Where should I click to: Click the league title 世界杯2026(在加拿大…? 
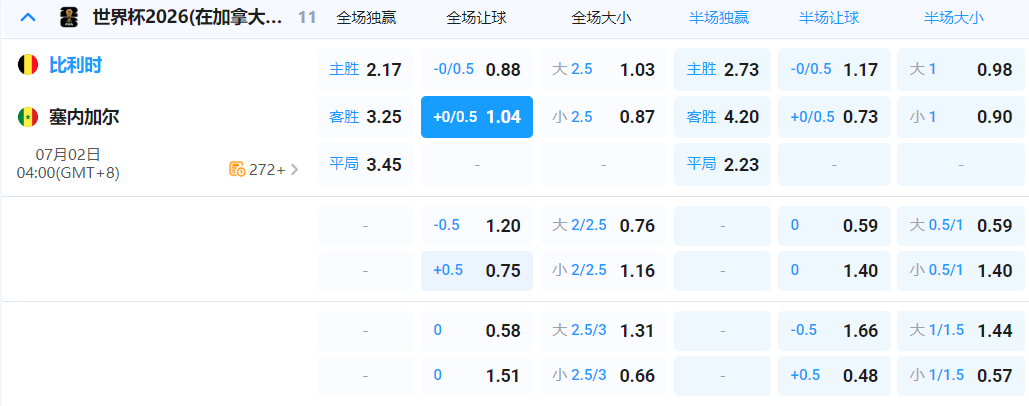point(188,18)
